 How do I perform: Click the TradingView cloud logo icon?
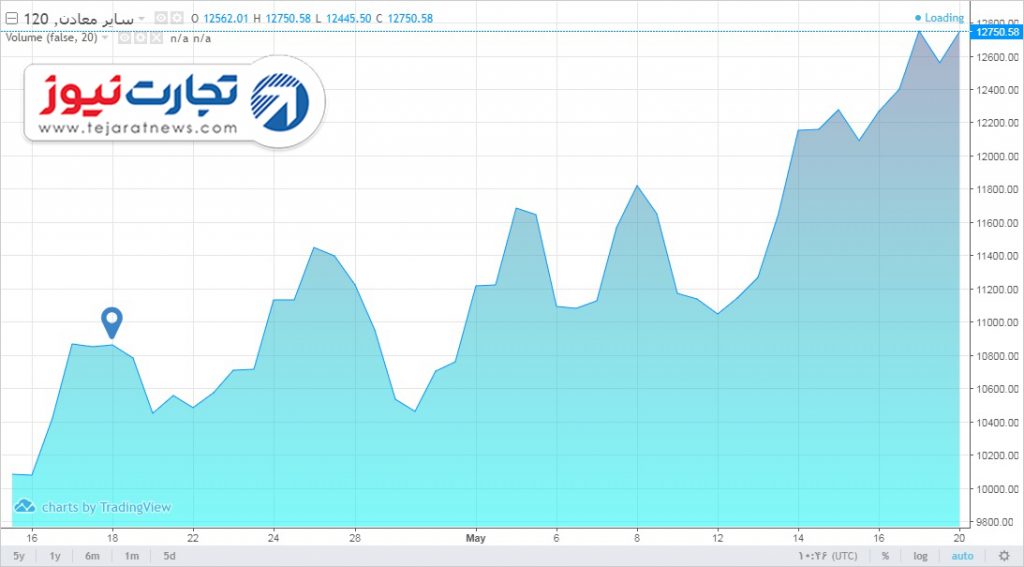click(24, 507)
